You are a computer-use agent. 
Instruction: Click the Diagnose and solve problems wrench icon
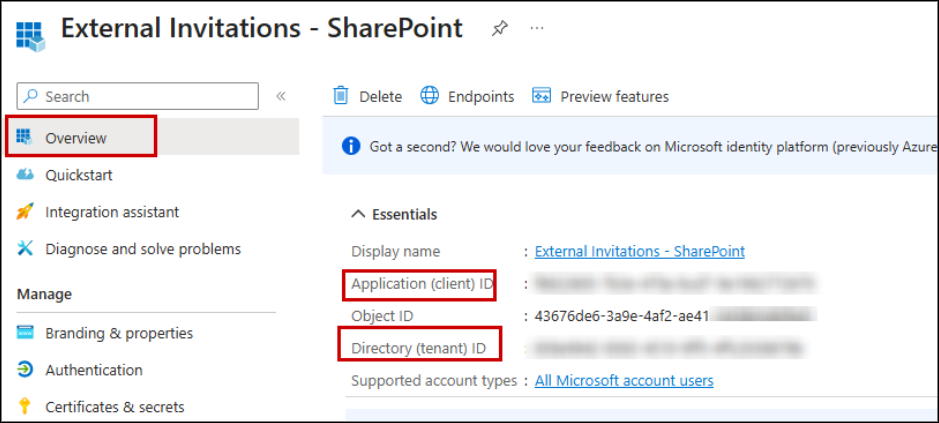(x=25, y=249)
